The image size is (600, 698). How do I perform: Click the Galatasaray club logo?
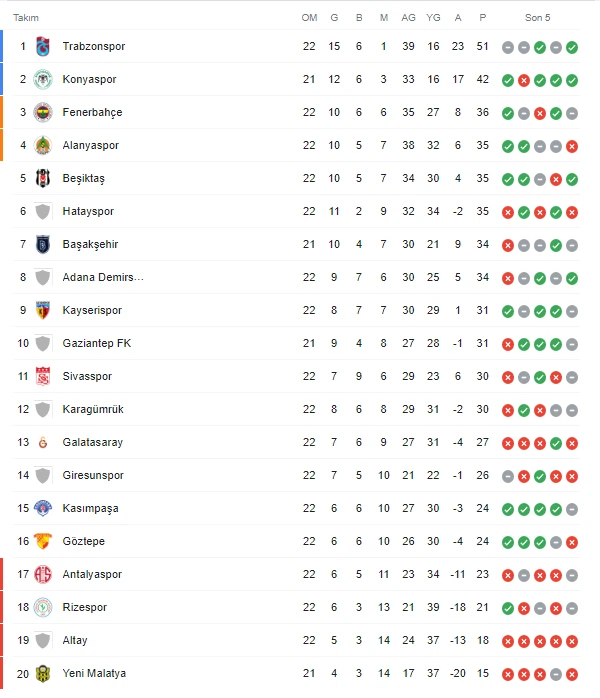point(42,443)
